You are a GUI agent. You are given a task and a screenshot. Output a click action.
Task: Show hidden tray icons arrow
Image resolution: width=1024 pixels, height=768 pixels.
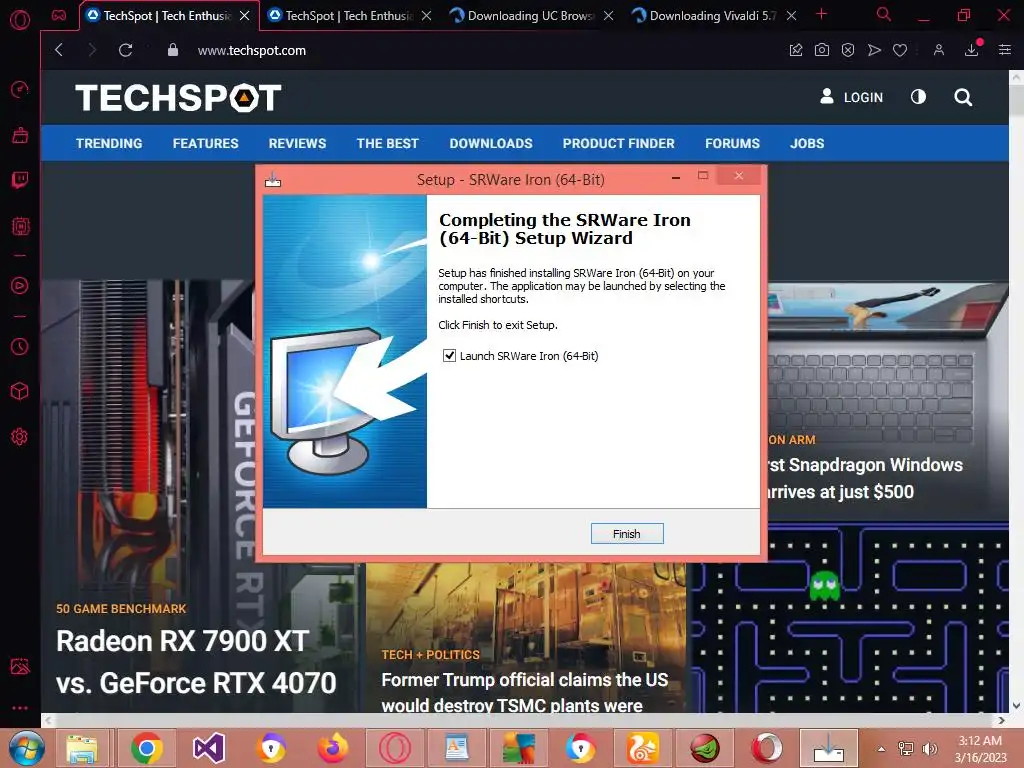(x=881, y=748)
